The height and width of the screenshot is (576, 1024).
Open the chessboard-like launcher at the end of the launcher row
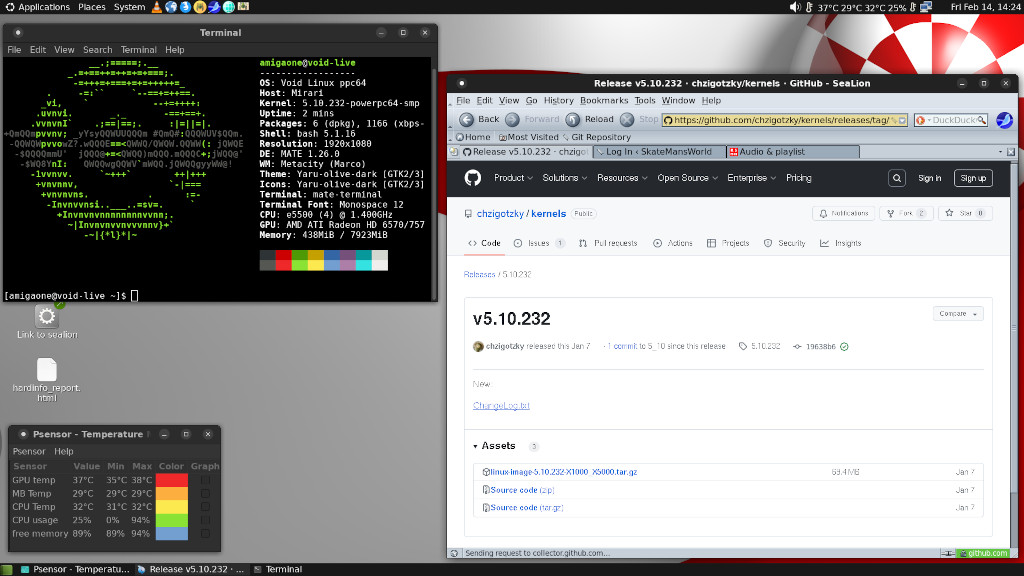point(243,7)
